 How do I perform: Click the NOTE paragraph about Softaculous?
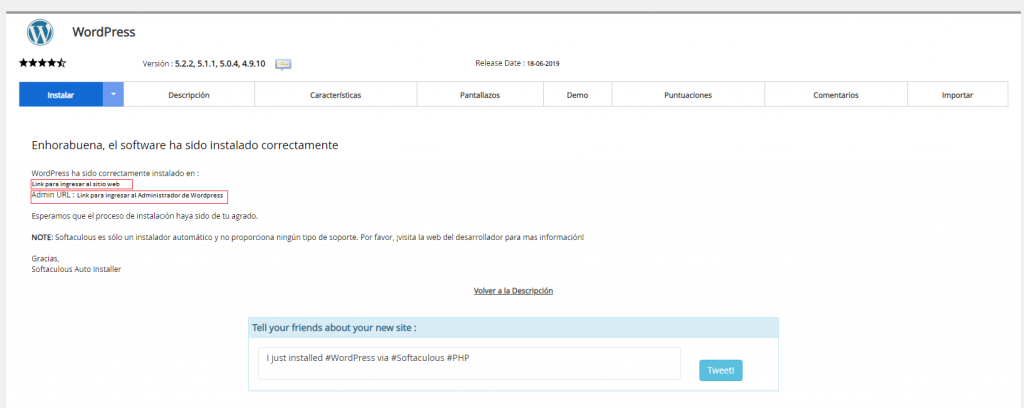pyautogui.click(x=308, y=237)
